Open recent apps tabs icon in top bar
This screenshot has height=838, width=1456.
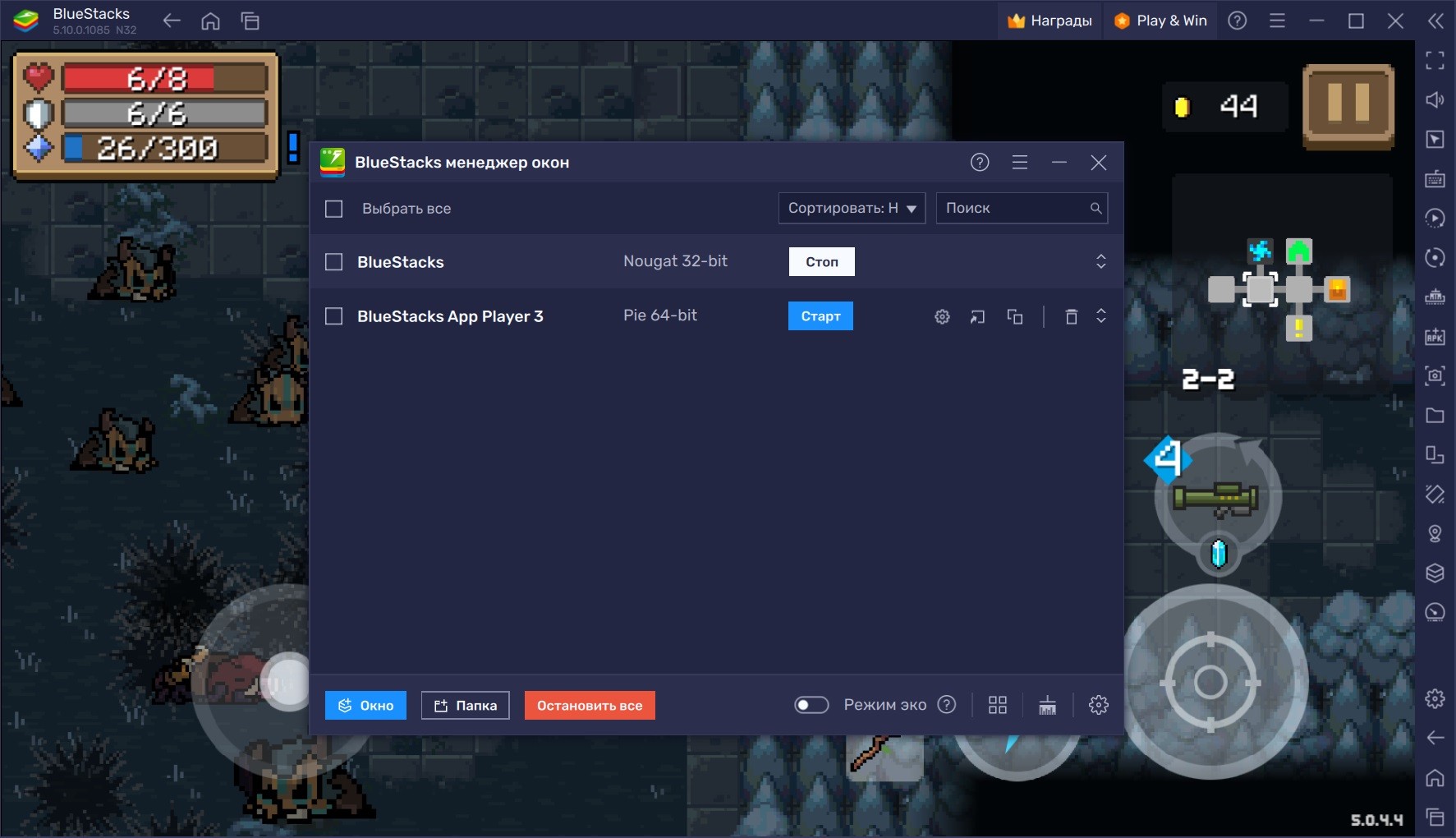click(250, 21)
